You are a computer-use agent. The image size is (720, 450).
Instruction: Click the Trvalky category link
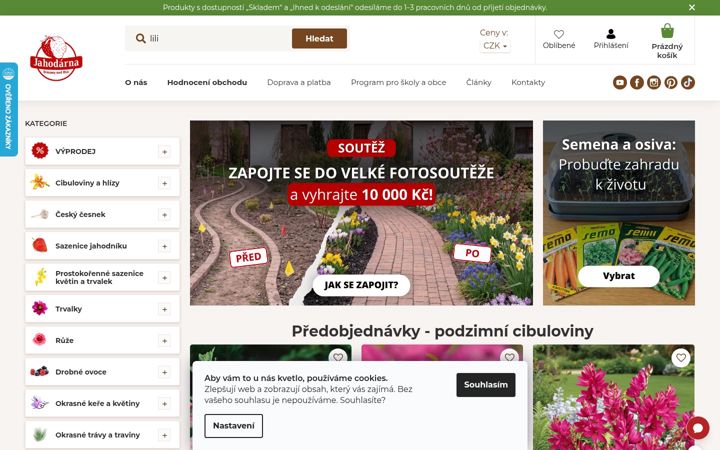coord(68,309)
